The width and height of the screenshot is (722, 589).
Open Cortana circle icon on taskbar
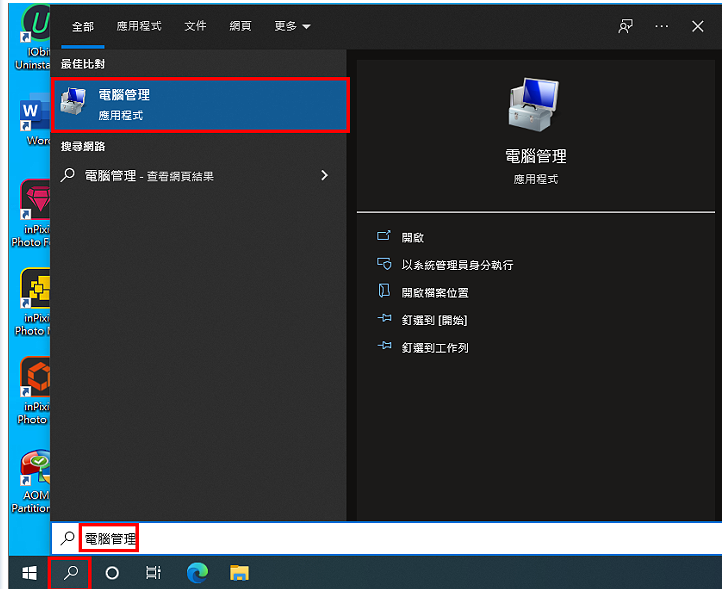point(112,573)
